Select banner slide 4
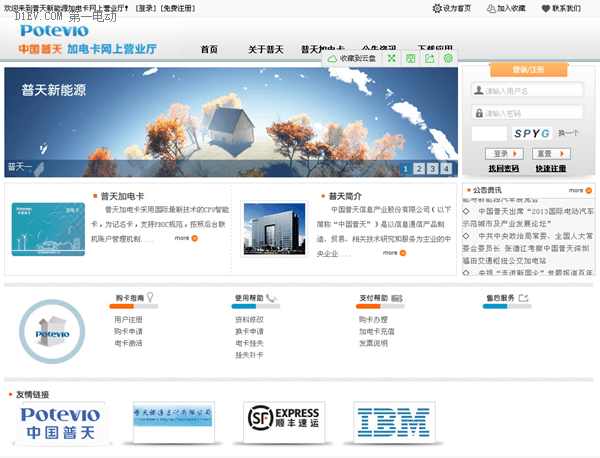The height and width of the screenshot is (458, 600). coord(446,169)
